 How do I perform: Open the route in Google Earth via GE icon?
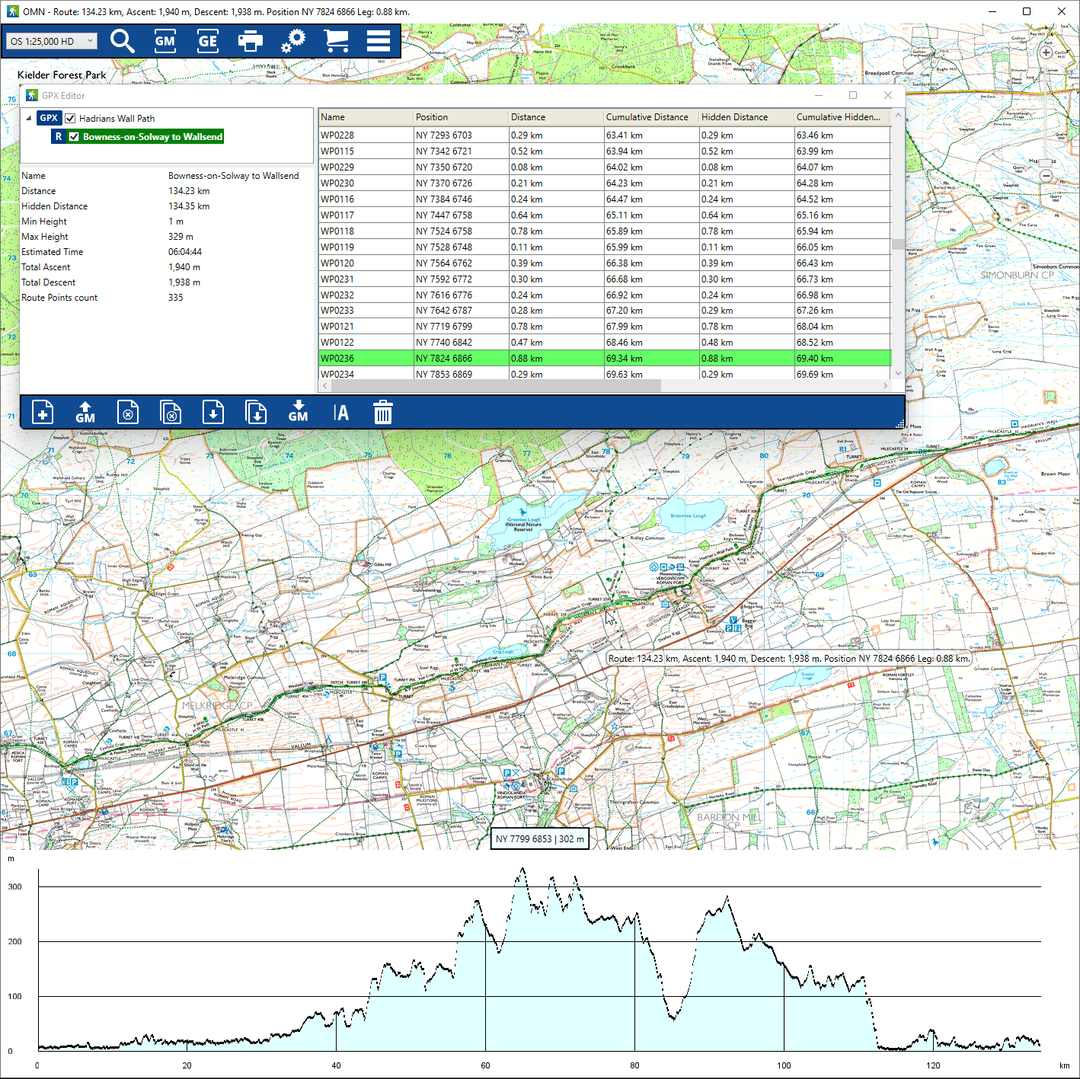click(x=207, y=41)
